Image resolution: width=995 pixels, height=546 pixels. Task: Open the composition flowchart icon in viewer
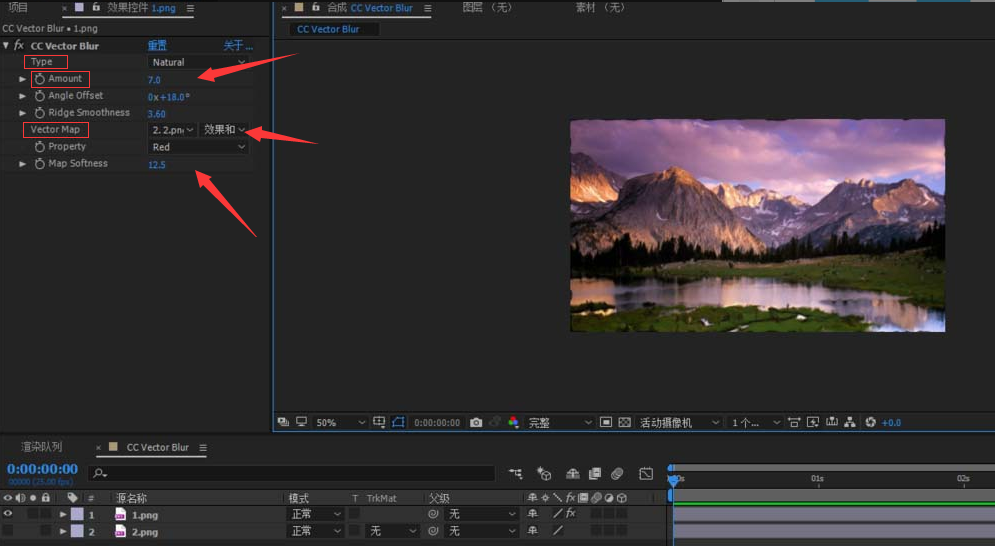pos(850,422)
